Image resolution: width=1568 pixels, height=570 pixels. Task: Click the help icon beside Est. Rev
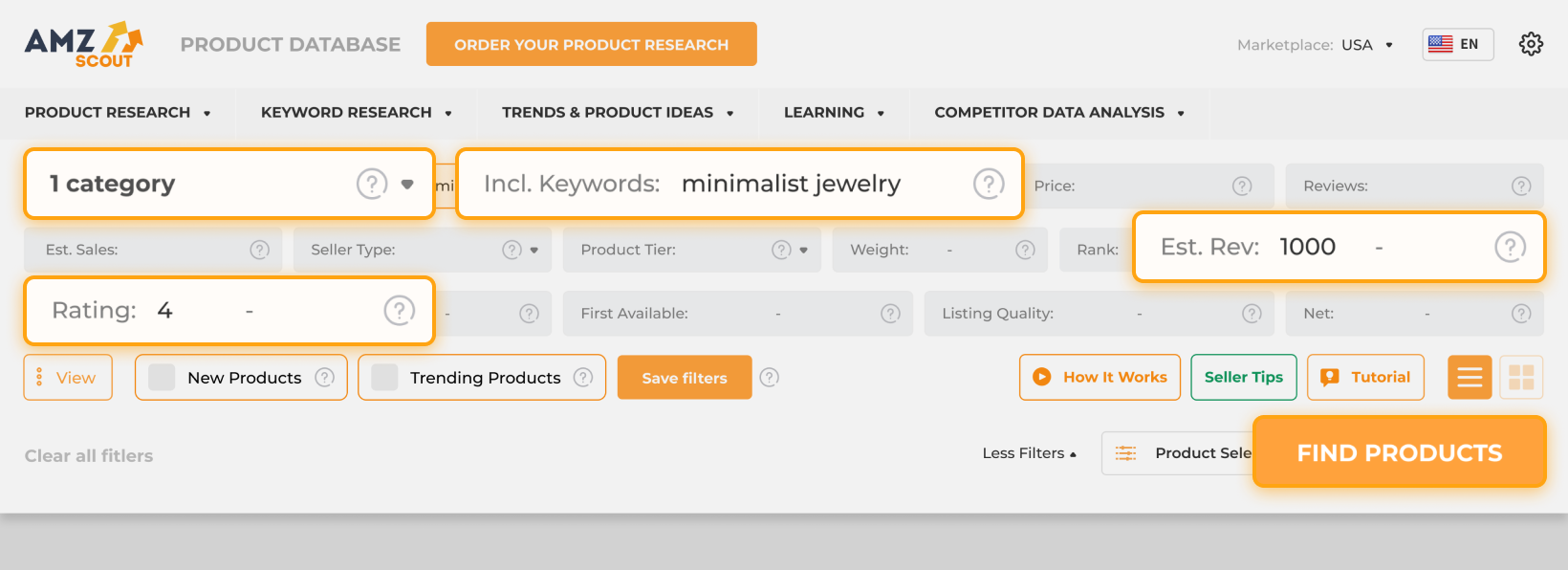1511,247
